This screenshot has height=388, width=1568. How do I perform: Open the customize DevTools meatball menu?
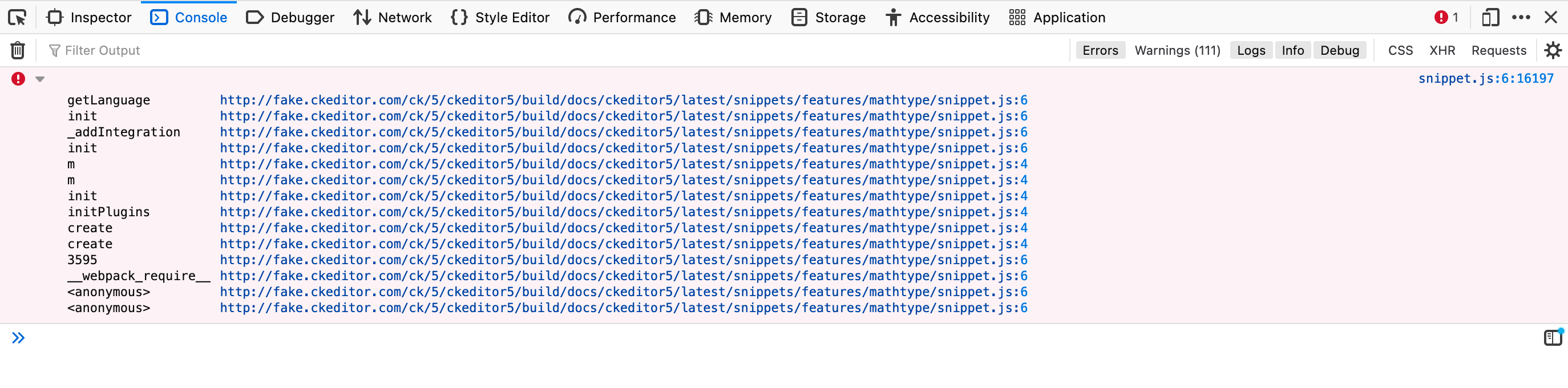click(1521, 17)
